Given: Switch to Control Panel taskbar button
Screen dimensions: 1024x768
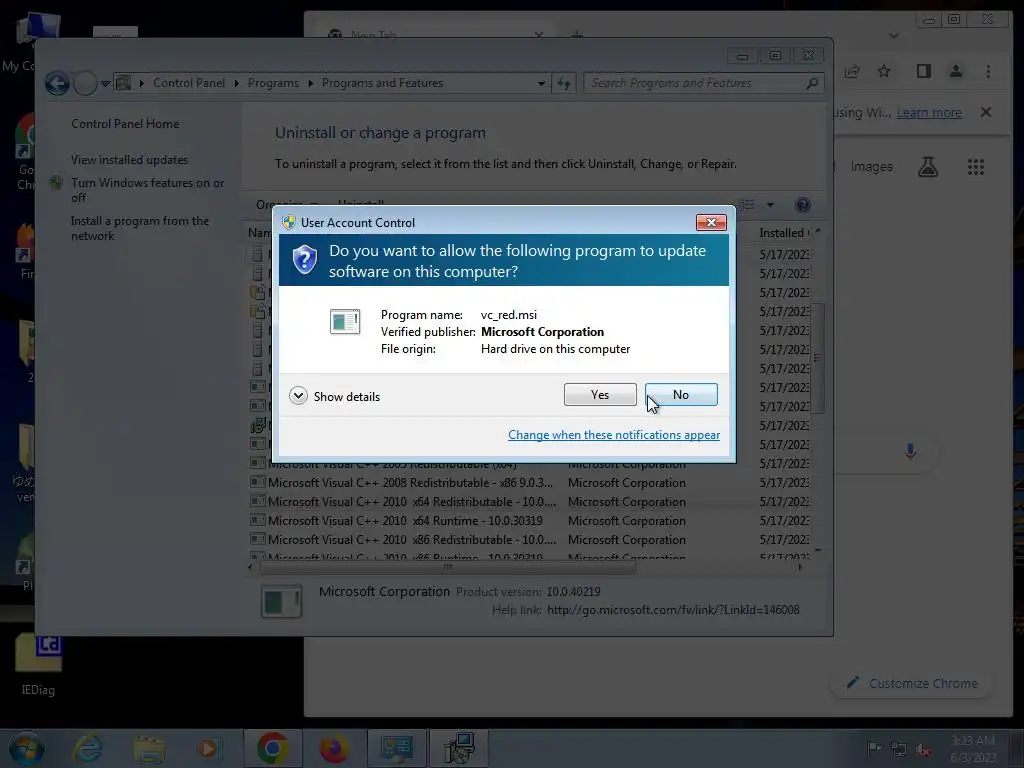Looking at the screenshot, I should 396,748.
